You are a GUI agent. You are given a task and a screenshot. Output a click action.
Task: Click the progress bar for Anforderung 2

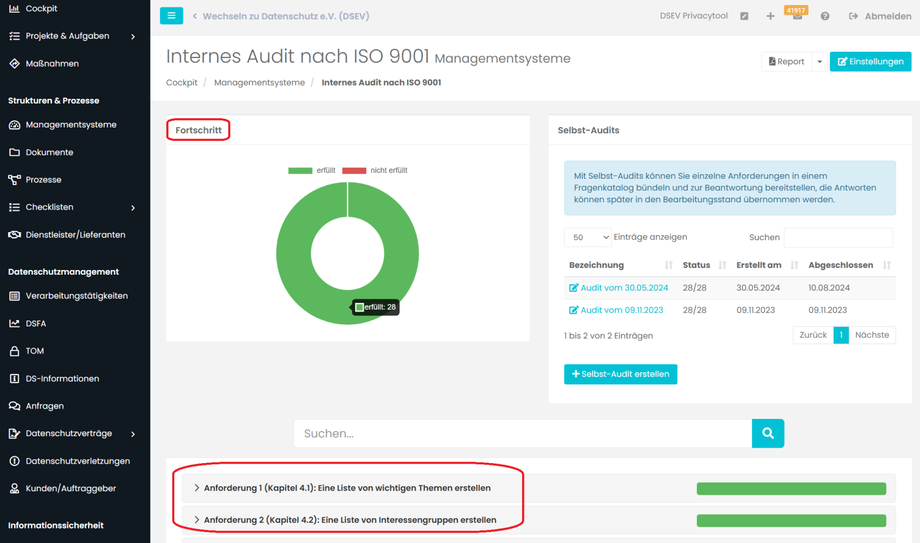[x=791, y=520]
